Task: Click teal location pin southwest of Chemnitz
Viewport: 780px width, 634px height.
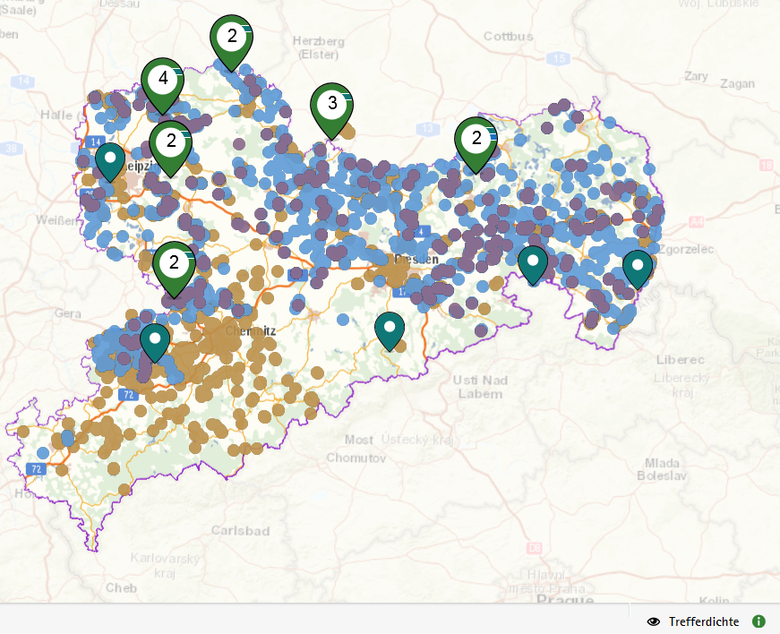Action: coord(154,341)
